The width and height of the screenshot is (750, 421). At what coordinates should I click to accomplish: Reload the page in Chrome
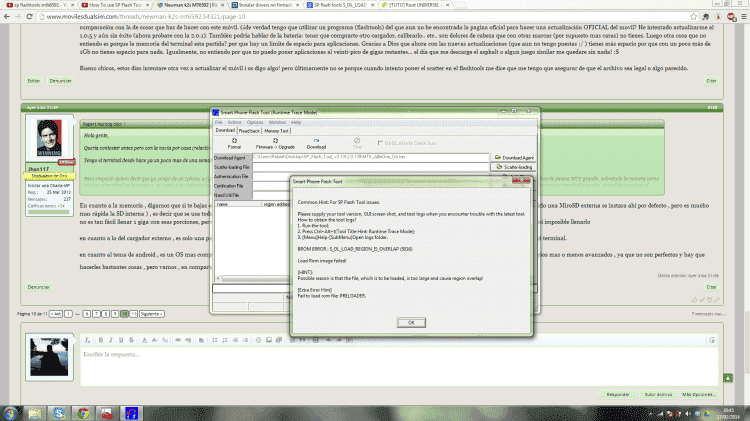pos(30,16)
